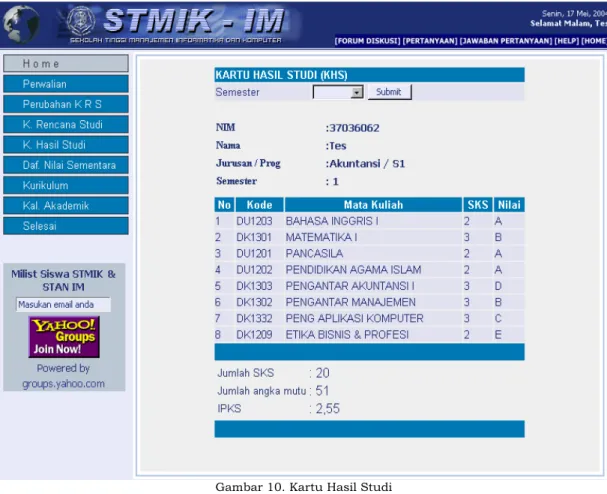The image size is (607, 494).
Task: Open Home in sidebar menu
Action: pos(66,63)
